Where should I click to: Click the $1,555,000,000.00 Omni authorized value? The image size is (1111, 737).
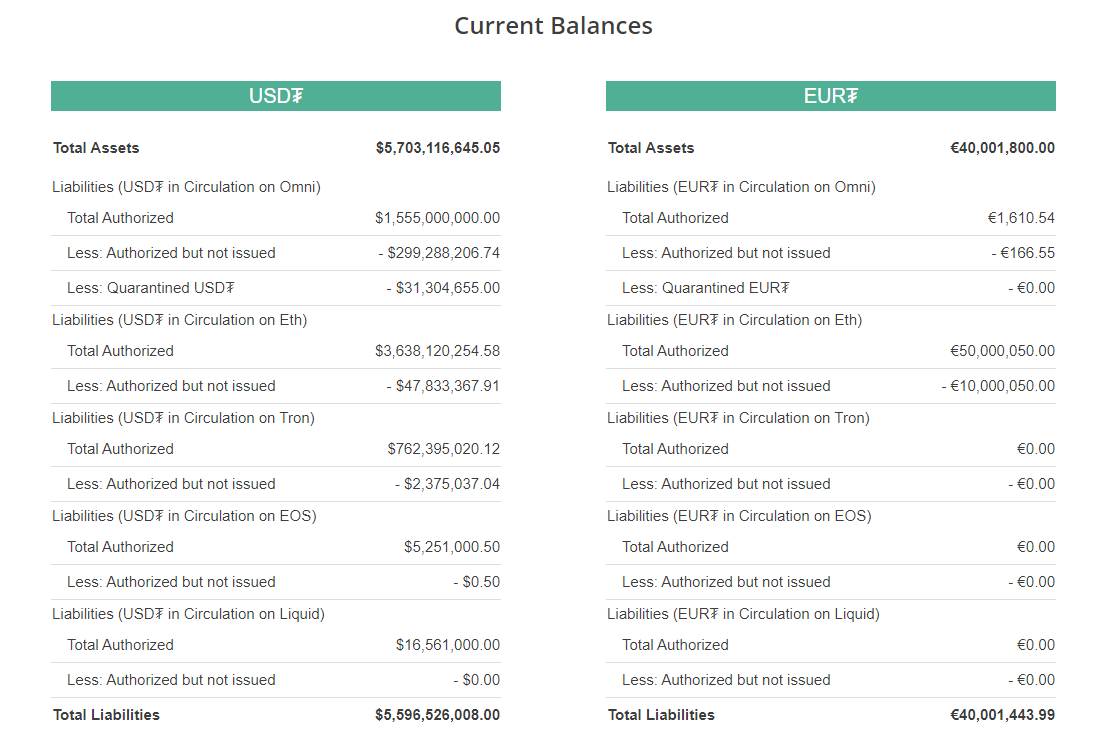437,218
